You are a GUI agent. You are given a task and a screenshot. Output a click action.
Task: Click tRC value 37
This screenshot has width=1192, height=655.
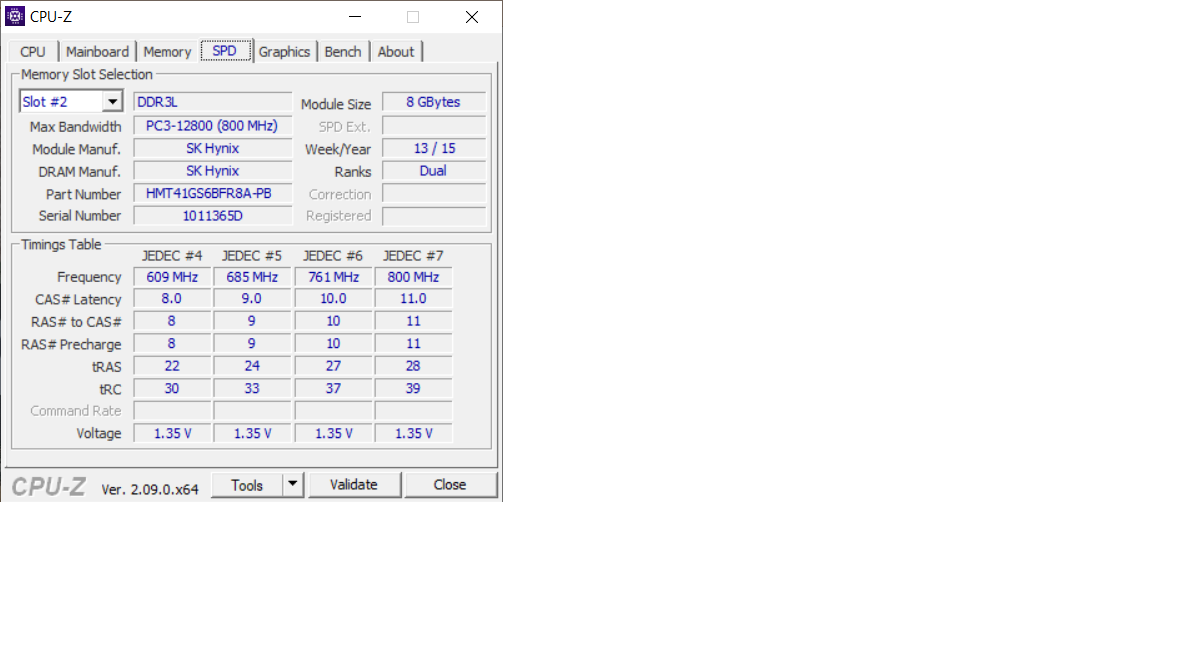333,388
